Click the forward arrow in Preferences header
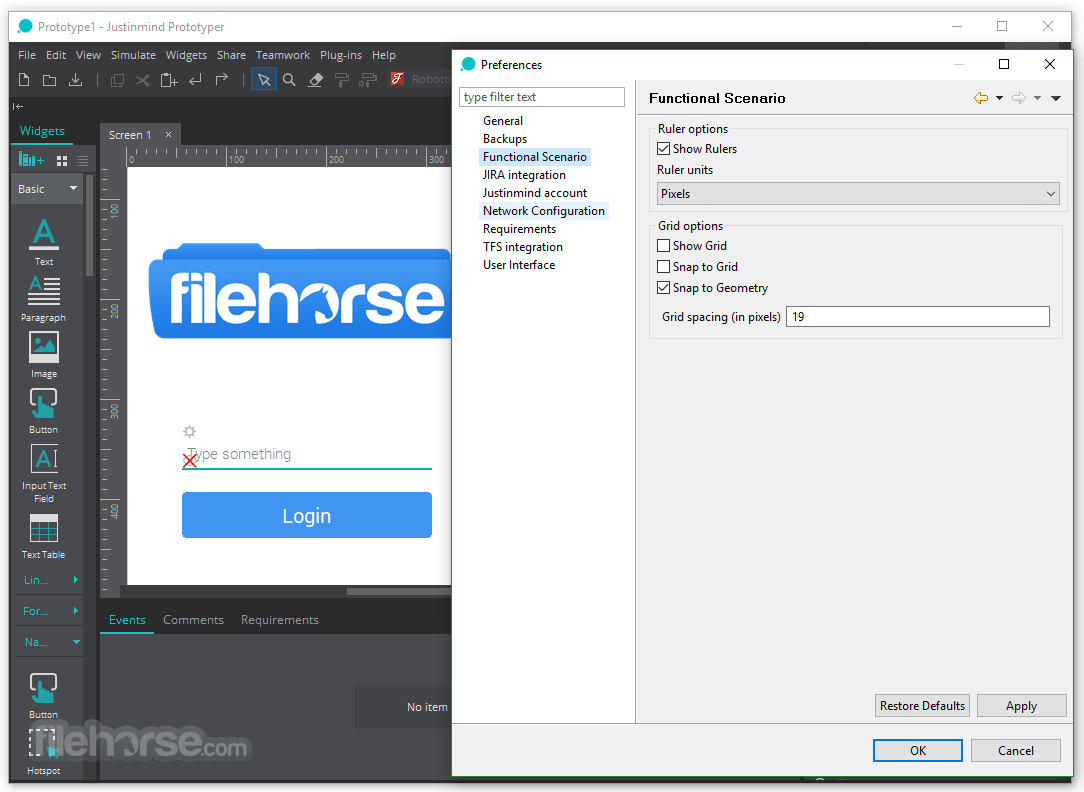 (x=1018, y=98)
